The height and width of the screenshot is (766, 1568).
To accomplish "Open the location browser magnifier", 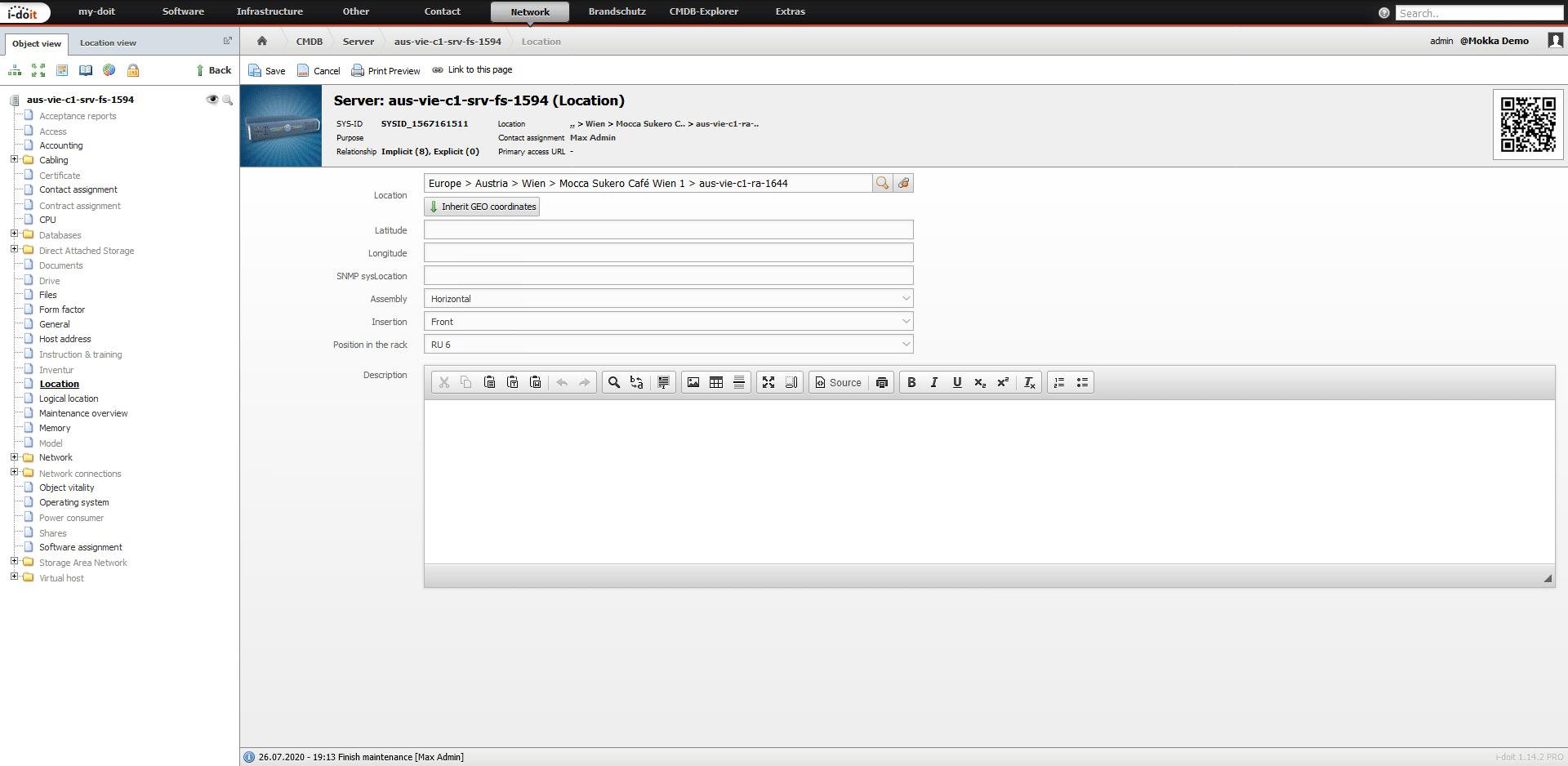I will click(x=882, y=183).
